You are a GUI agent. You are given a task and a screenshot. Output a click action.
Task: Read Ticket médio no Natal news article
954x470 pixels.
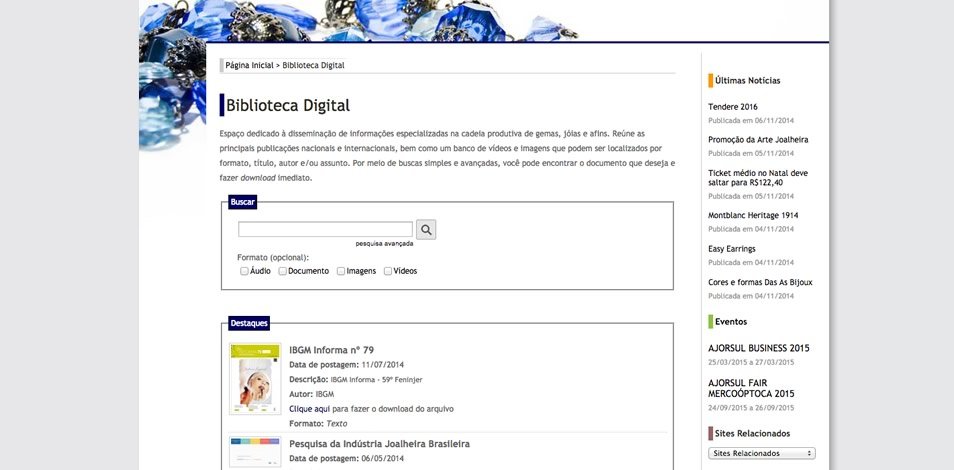coord(758,178)
